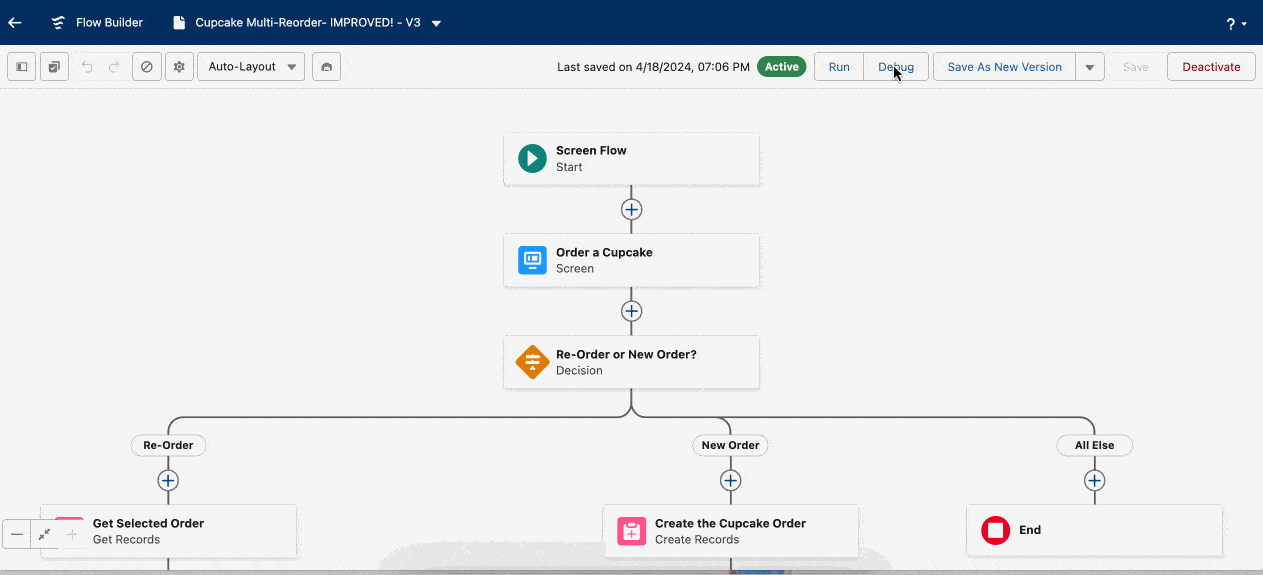Toggle the Toolbox panel icon
The image size is (1263, 575).
[x=21, y=67]
